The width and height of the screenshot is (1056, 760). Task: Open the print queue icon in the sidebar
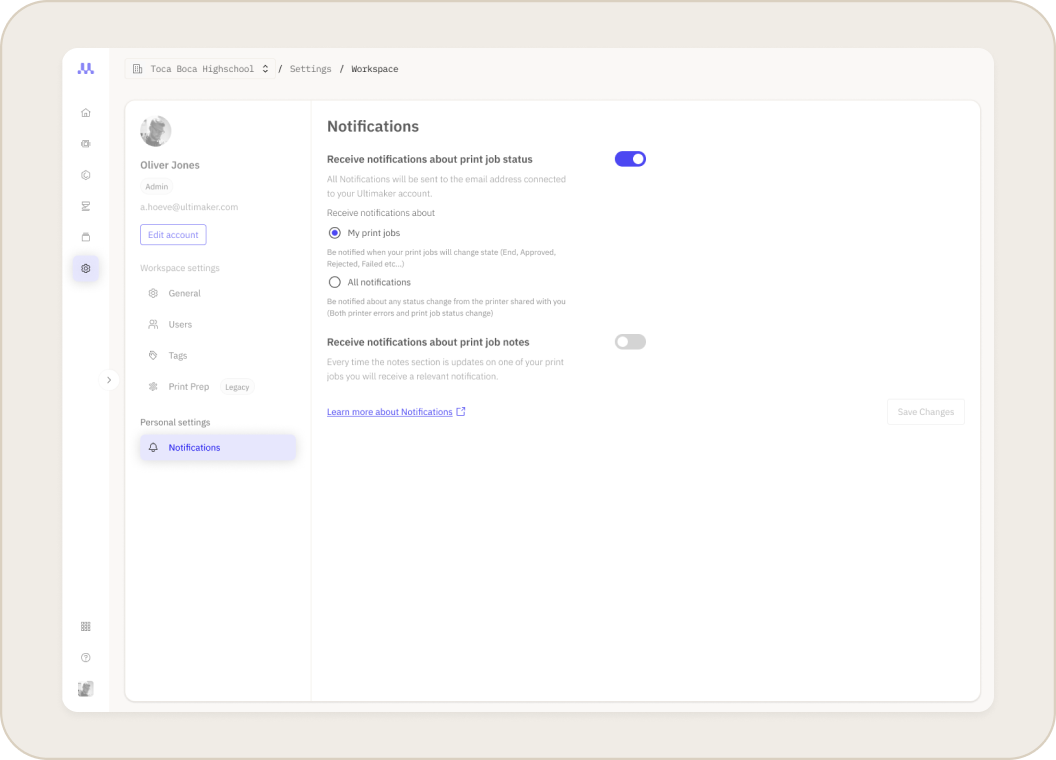click(x=86, y=206)
